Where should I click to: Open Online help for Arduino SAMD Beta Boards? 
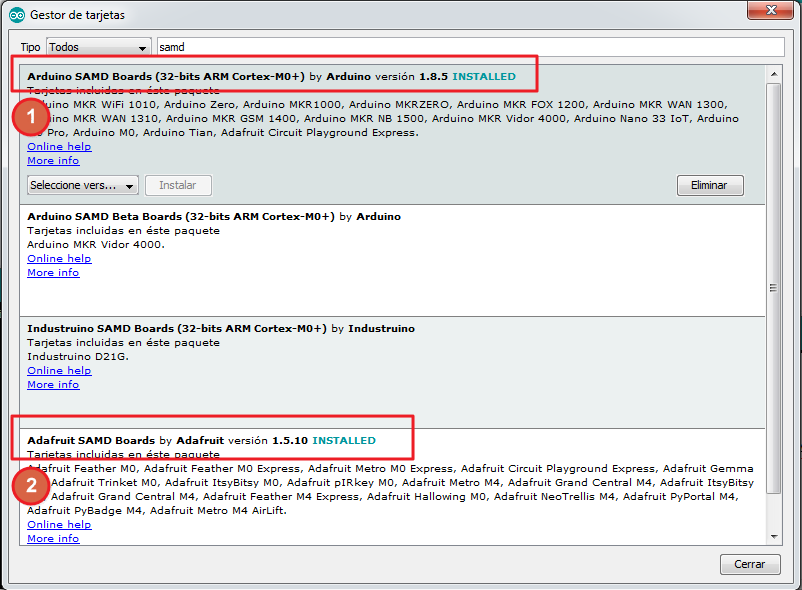pyautogui.click(x=59, y=259)
